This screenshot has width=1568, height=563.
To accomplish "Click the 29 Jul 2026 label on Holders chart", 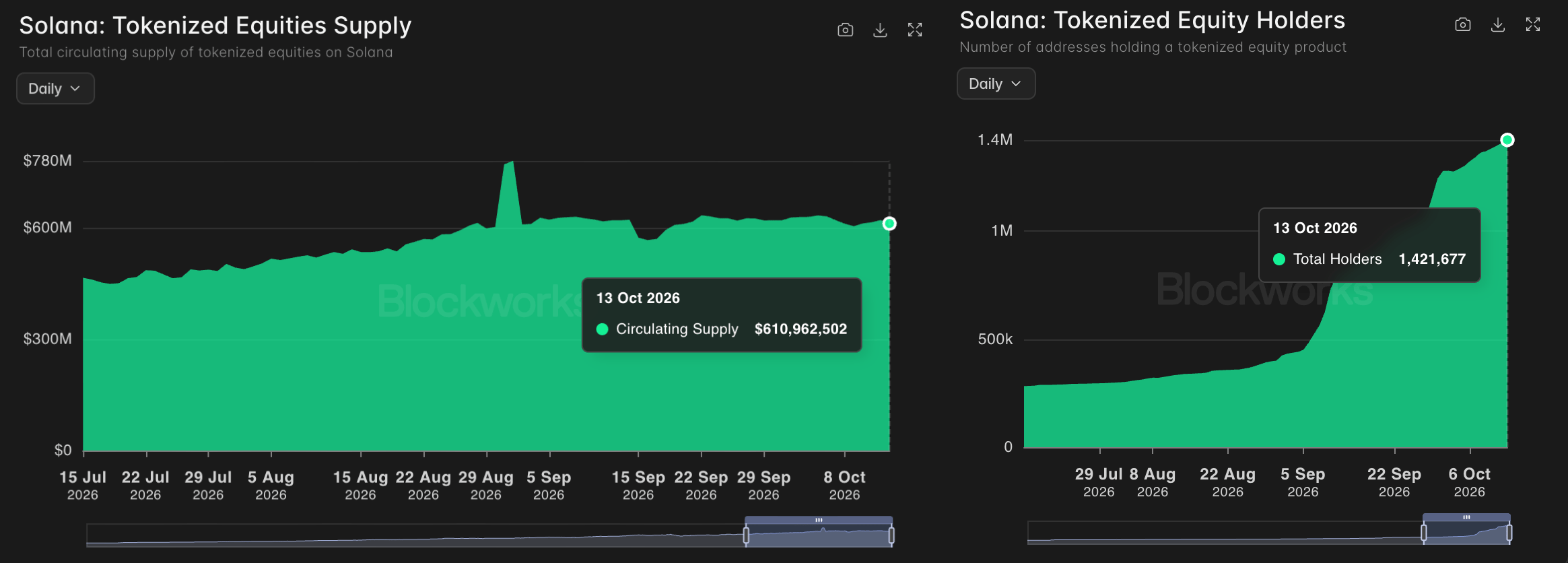I will click(x=1099, y=483).
